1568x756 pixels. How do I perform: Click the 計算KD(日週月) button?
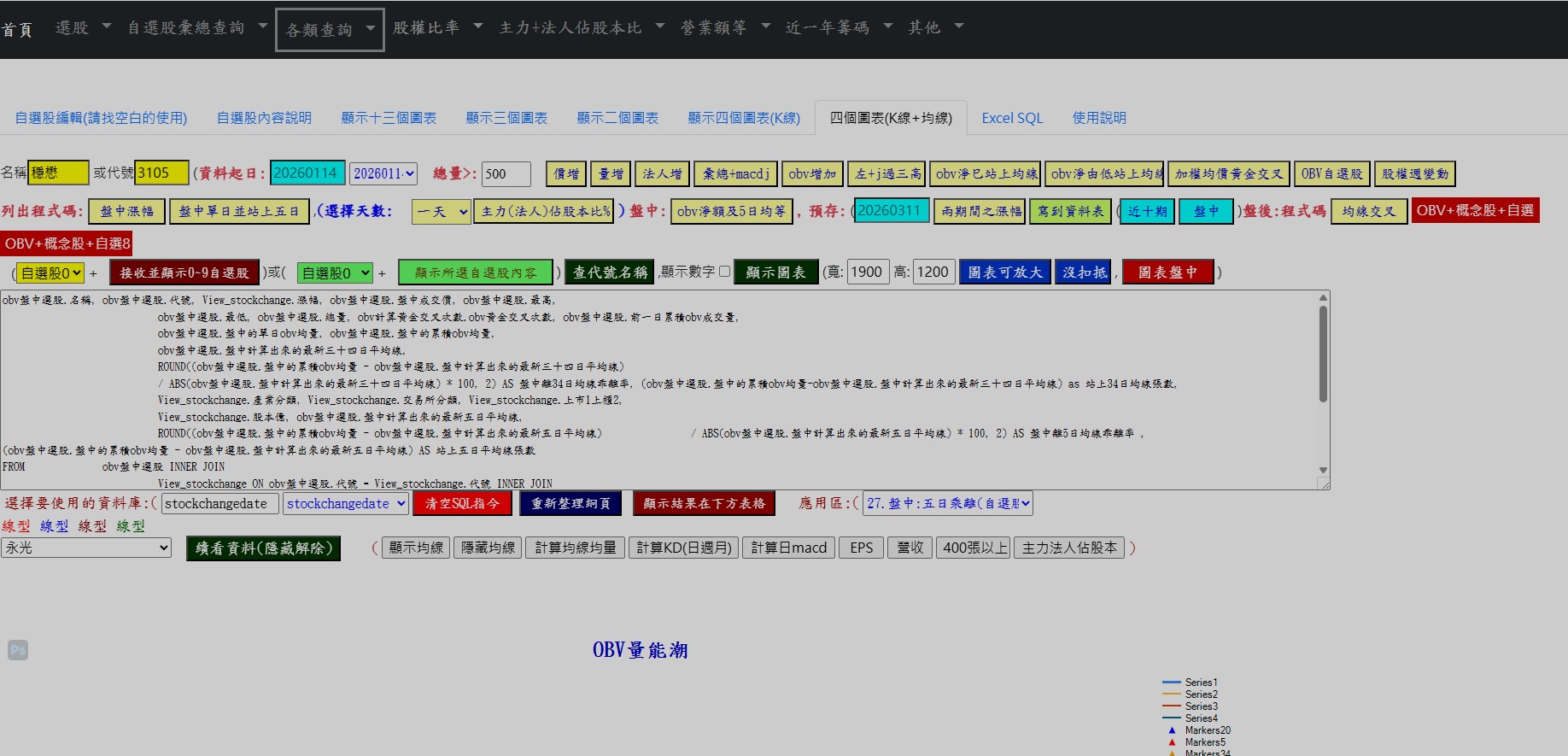pyautogui.click(x=684, y=548)
